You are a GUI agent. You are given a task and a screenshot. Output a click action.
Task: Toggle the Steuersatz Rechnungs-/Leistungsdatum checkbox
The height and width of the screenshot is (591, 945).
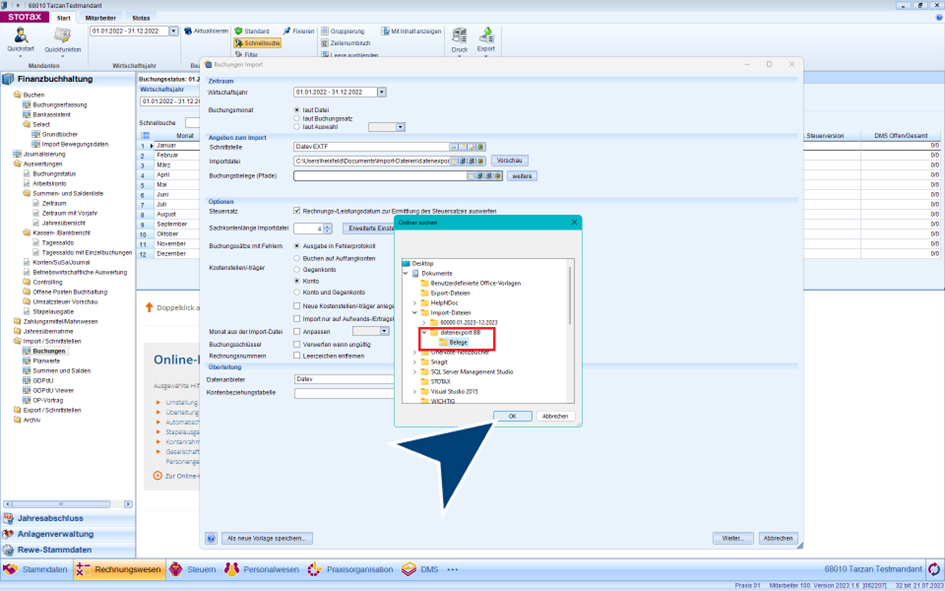coord(297,211)
